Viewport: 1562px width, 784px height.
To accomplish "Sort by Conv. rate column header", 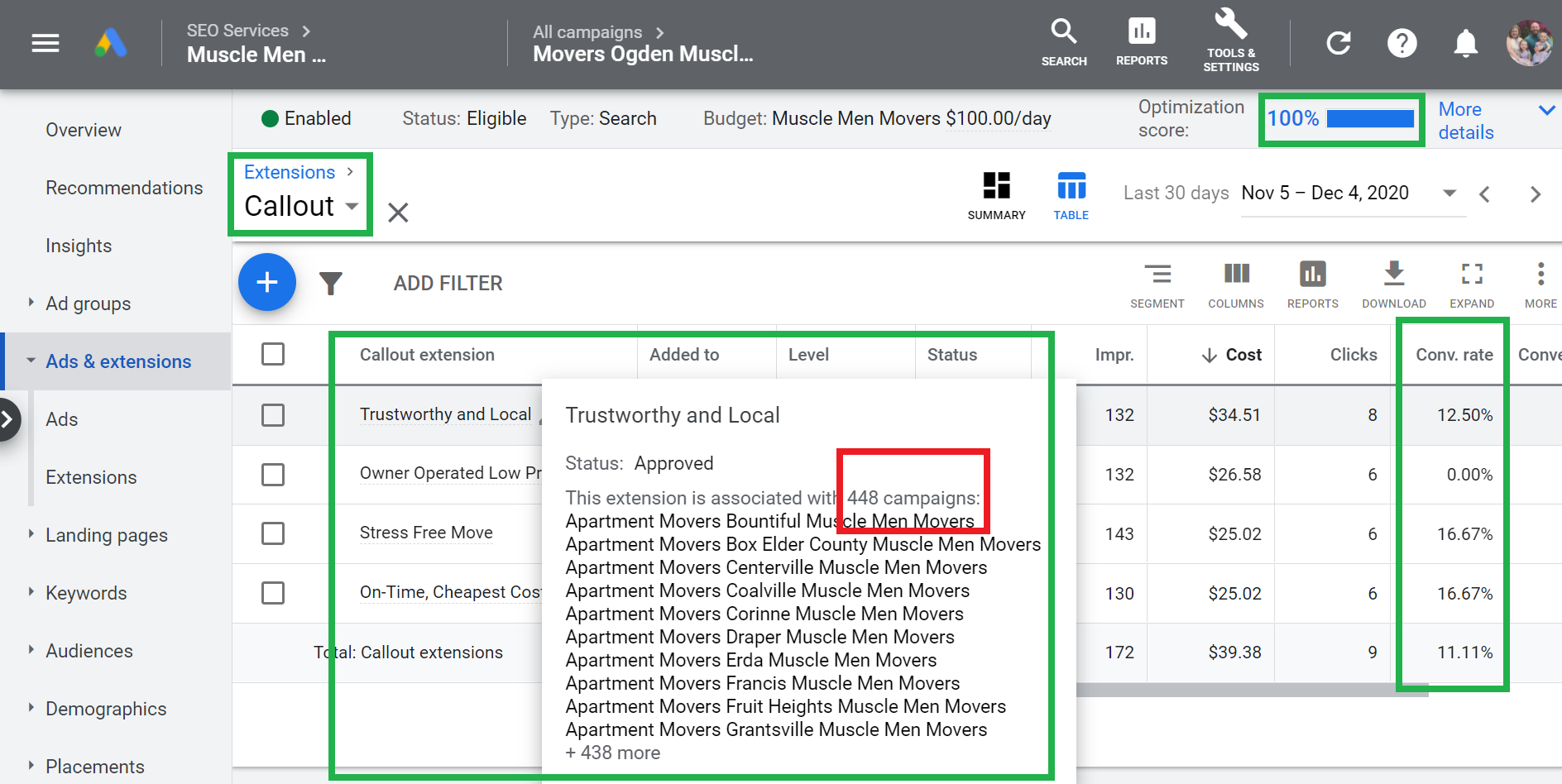I will (x=1454, y=355).
